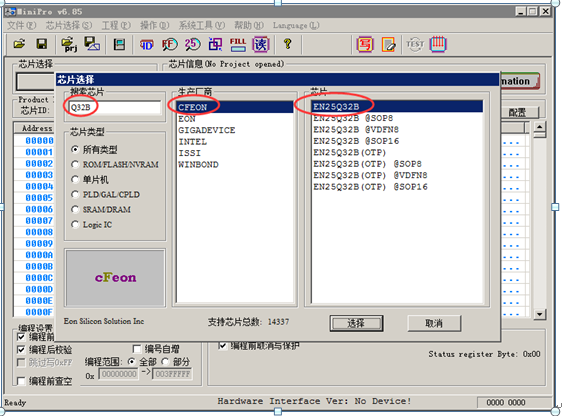
Task: Toggle the 编程前取消写保护 checkbox
Action: (x=222, y=345)
